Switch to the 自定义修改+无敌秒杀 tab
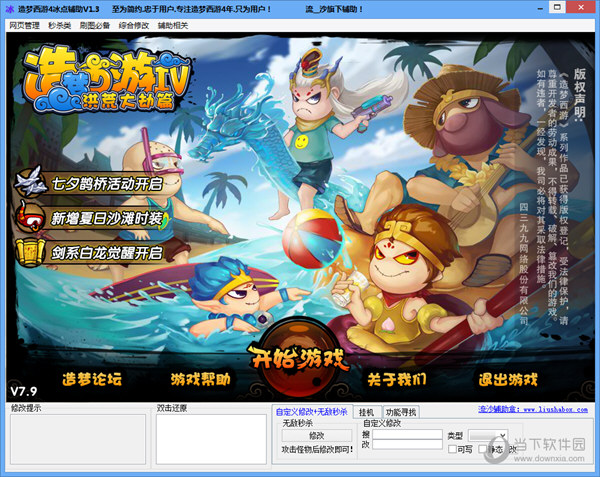Screen dimensions: 600x477 pos(312,412)
